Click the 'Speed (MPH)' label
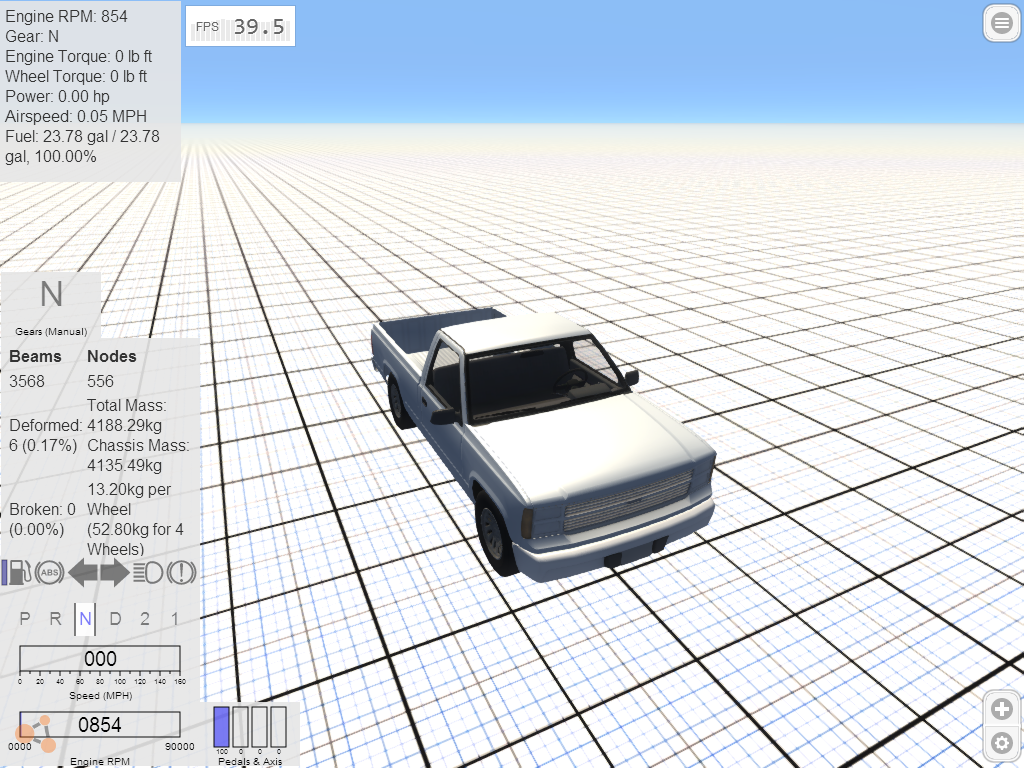Viewport: 1024px width, 768px height. click(x=101, y=696)
